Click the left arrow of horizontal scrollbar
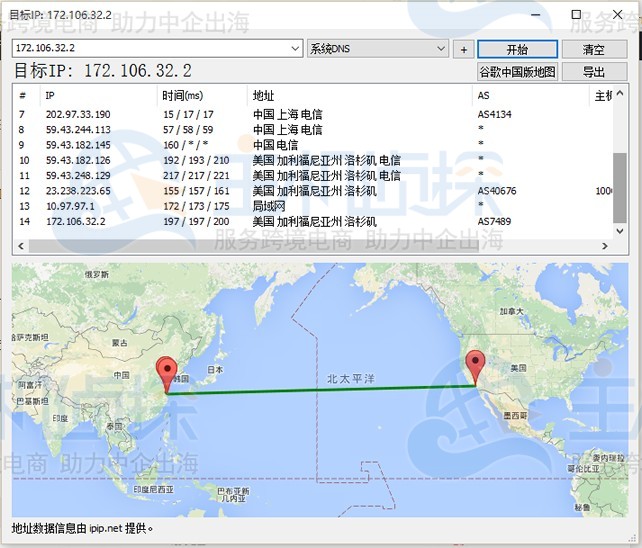Viewport: 642px width, 548px height. tap(20, 246)
